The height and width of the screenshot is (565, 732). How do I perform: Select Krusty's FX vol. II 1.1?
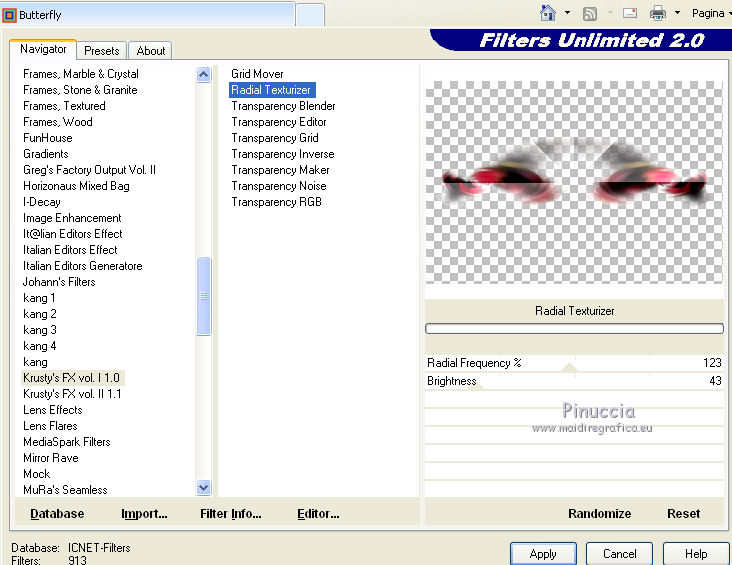click(x=72, y=394)
